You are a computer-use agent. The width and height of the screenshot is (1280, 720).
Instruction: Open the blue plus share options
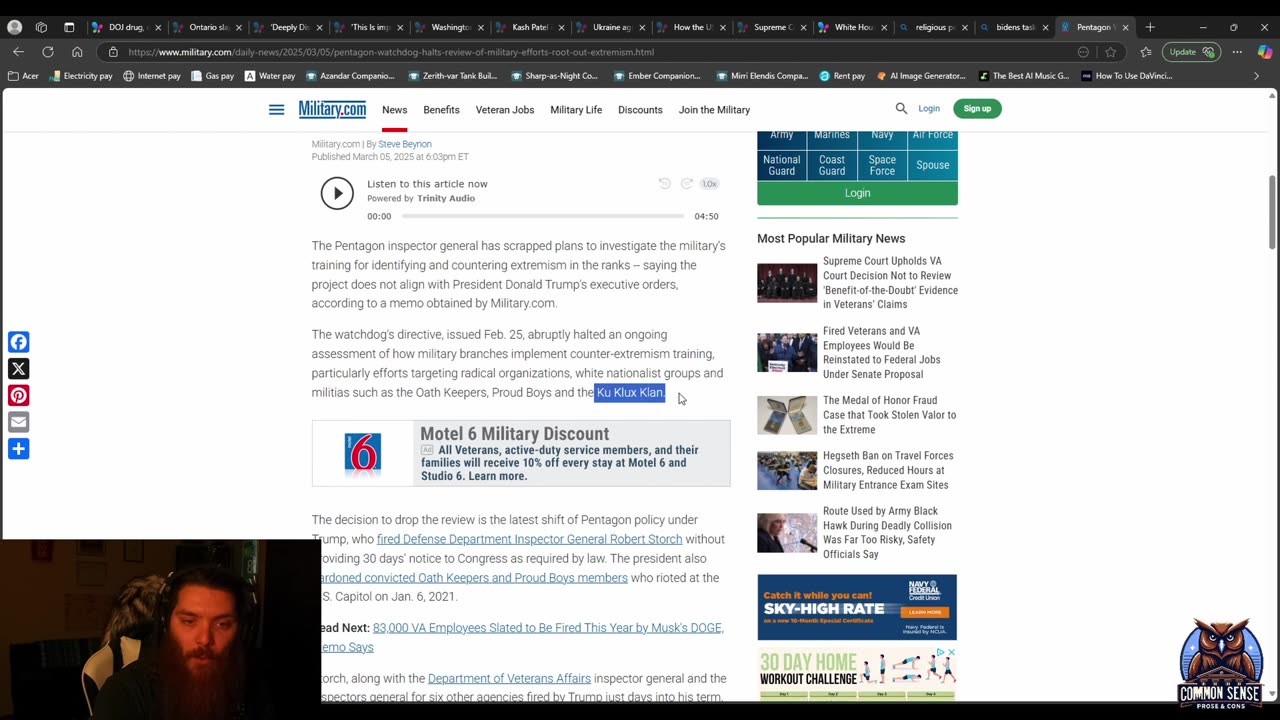18,449
